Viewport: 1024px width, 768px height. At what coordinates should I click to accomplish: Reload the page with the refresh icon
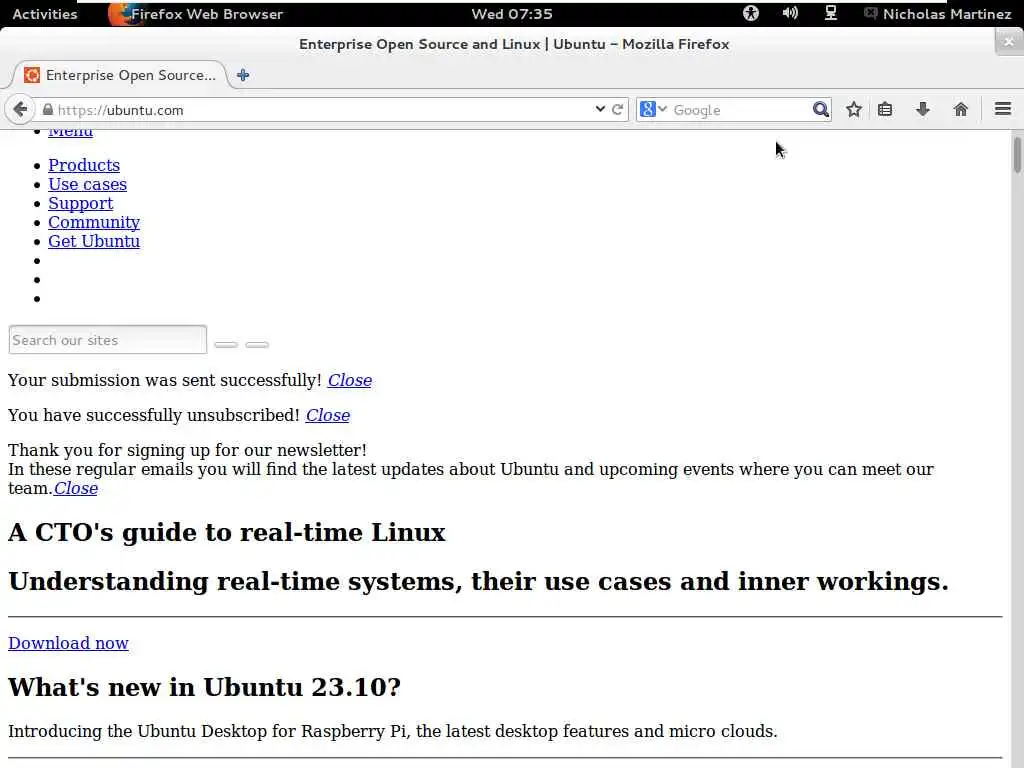pos(617,109)
